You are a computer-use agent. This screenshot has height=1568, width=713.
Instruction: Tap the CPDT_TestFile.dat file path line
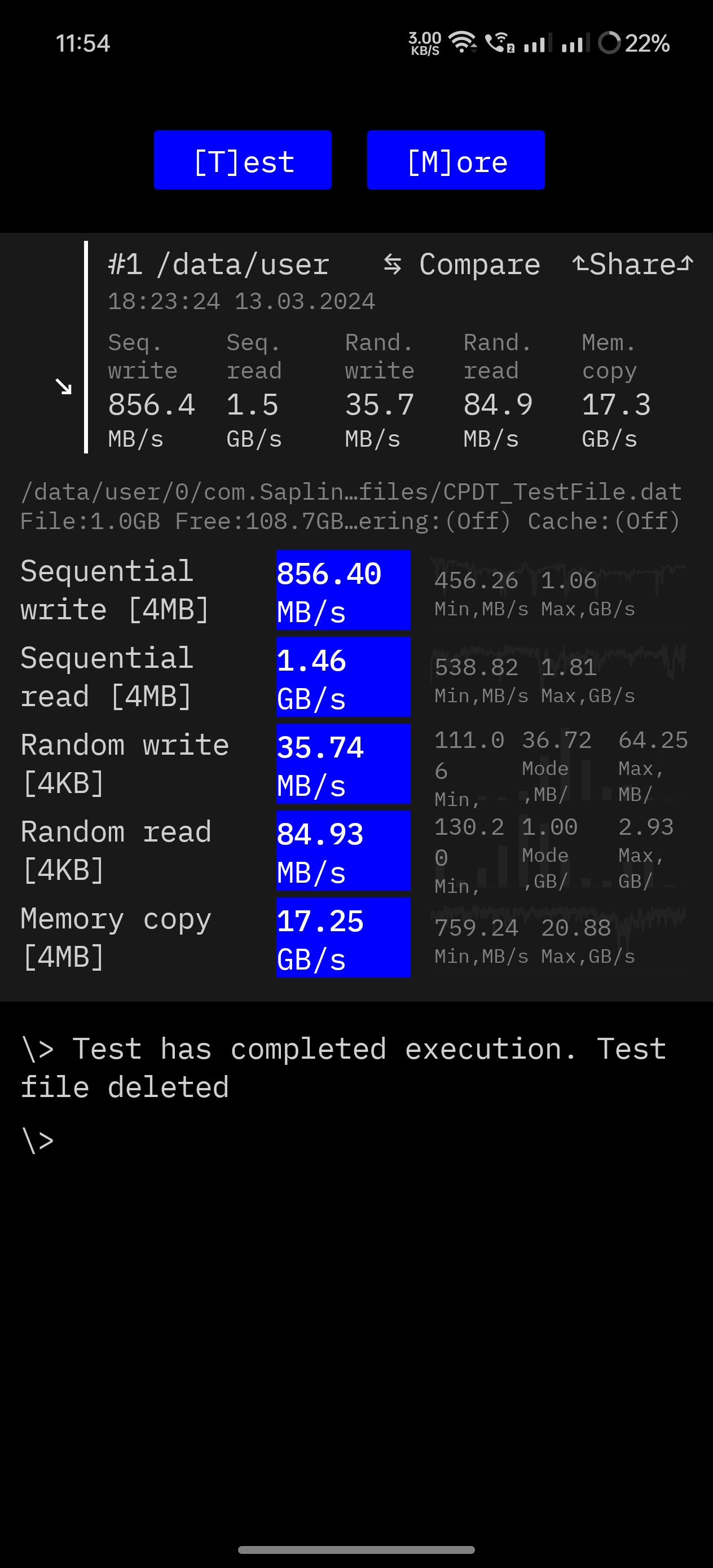[351, 492]
